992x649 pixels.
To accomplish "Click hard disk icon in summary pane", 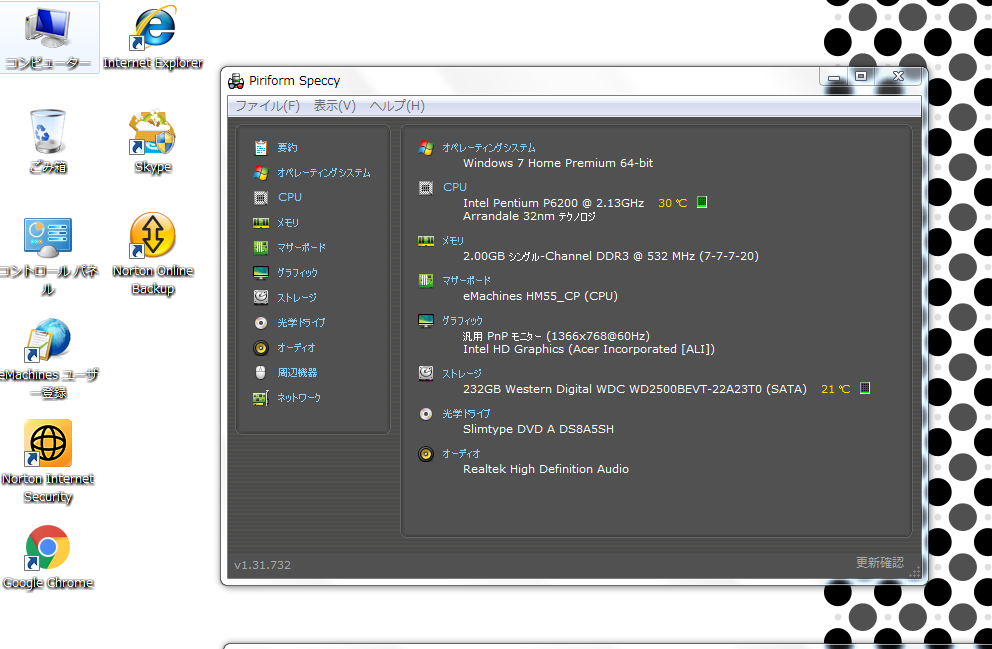I will [x=426, y=373].
